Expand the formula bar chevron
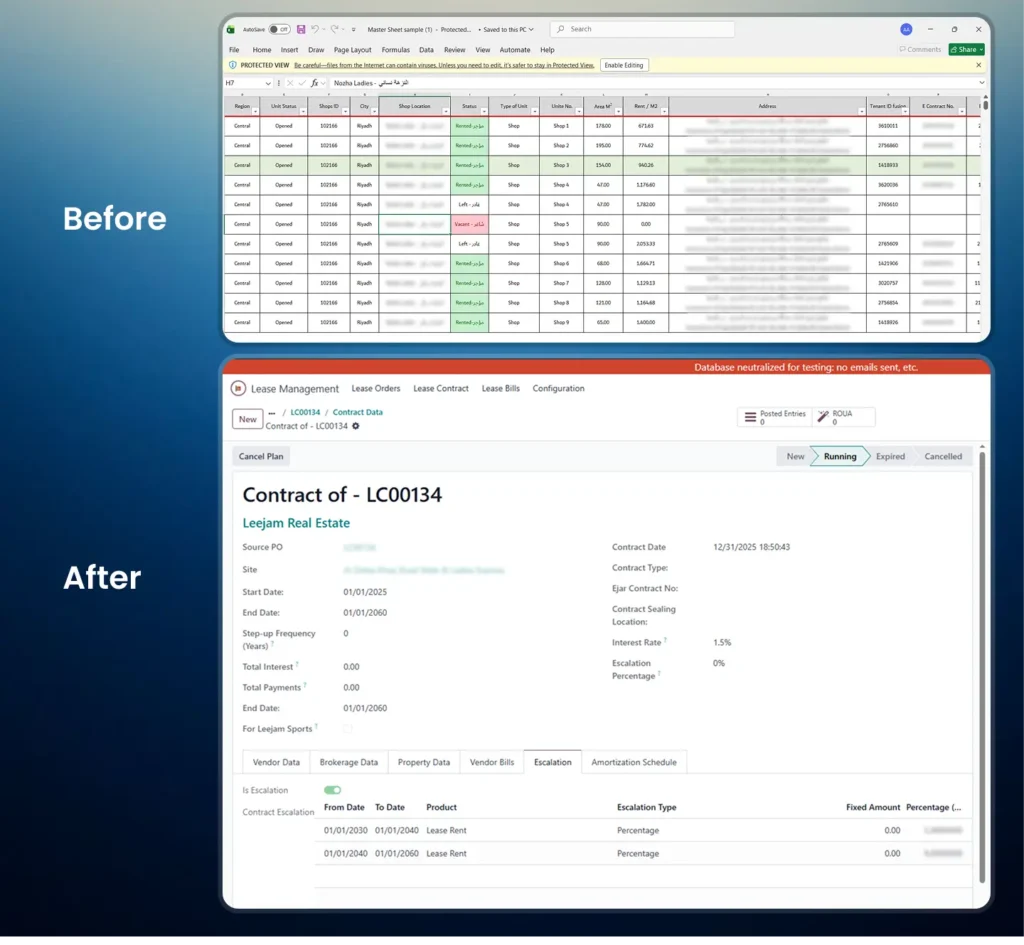Image resolution: width=1024 pixels, height=945 pixels. pyautogui.click(x=981, y=83)
